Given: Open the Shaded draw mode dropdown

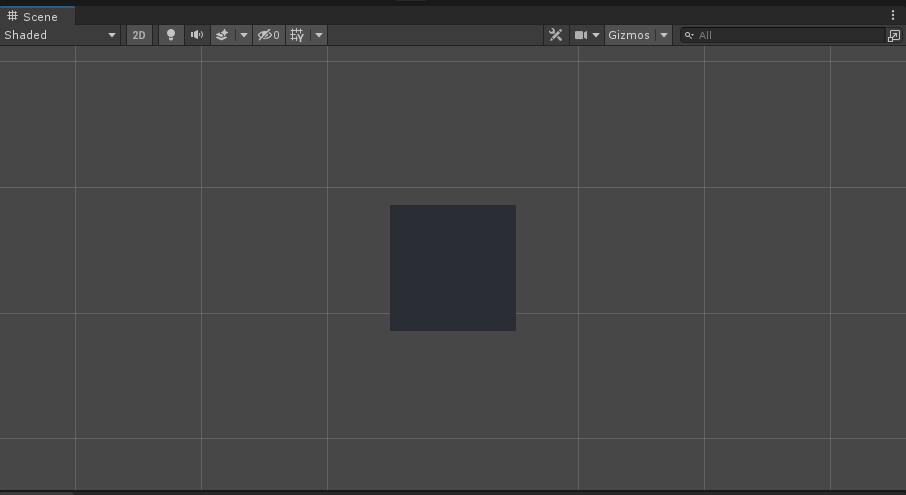Looking at the screenshot, I should coord(60,35).
